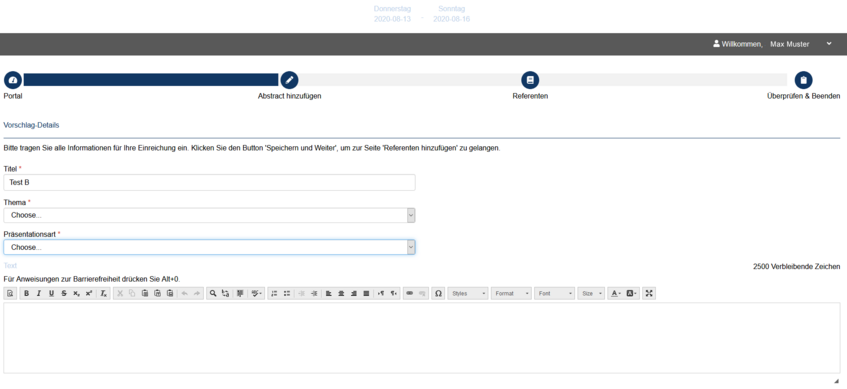847x389 pixels.
Task: Toggle strikethrough formatting in the editor
Action: [64, 293]
